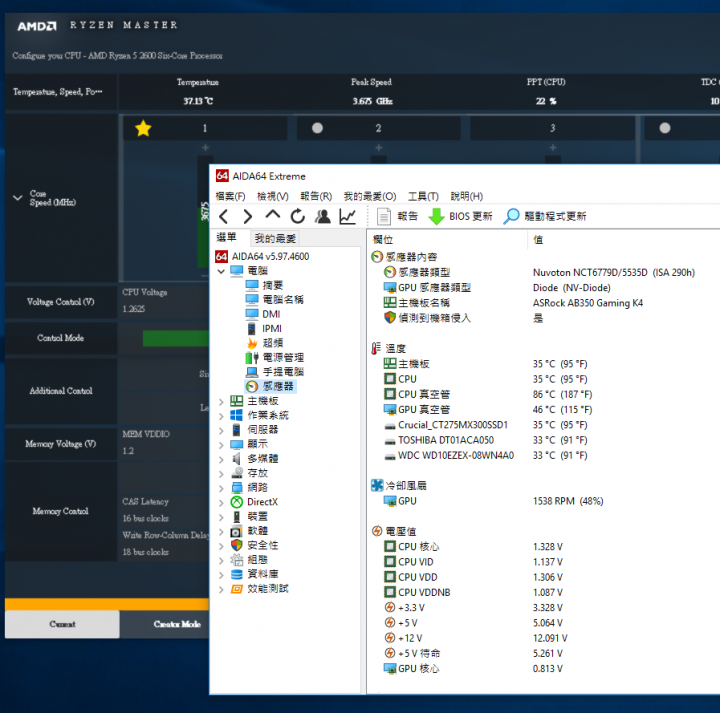720x713 pixels.
Task: Expand the 多媒體 tree node
Action: pyautogui.click(x=221, y=460)
